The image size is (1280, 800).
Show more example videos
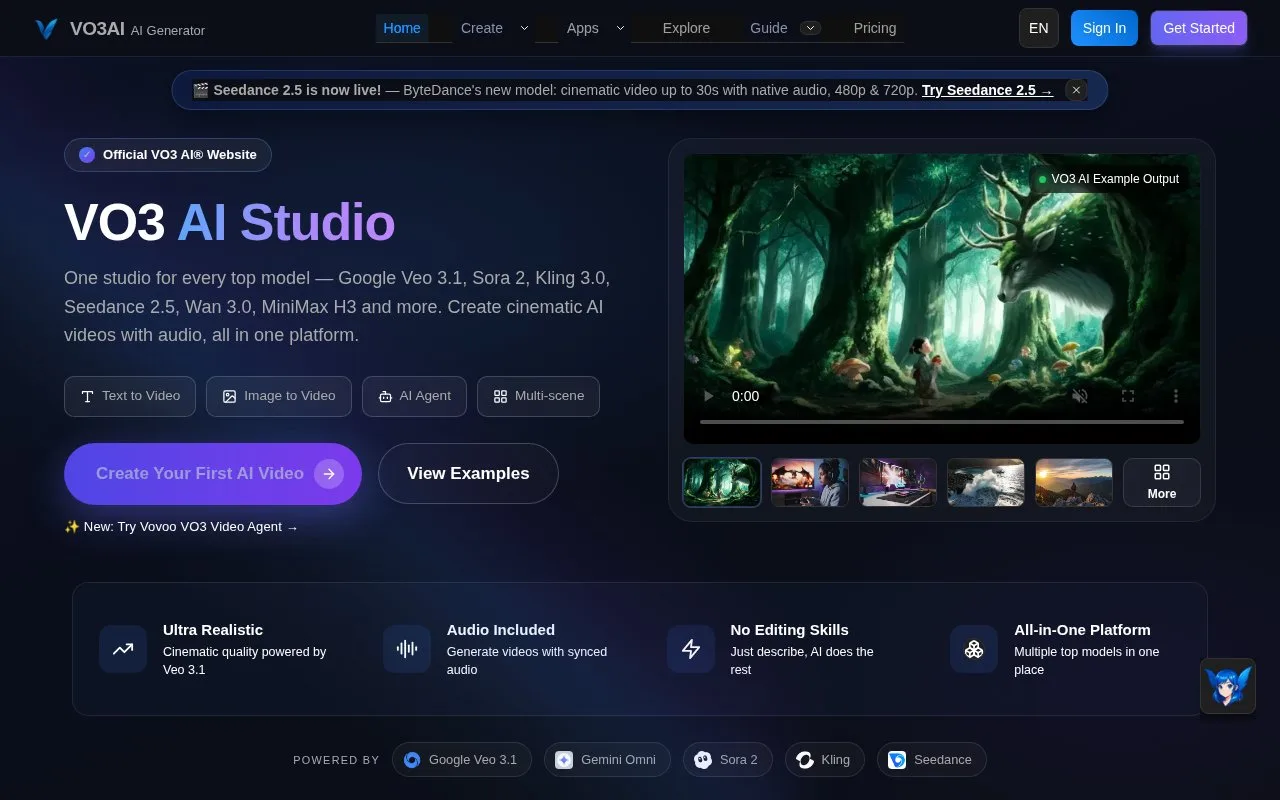tap(1162, 482)
